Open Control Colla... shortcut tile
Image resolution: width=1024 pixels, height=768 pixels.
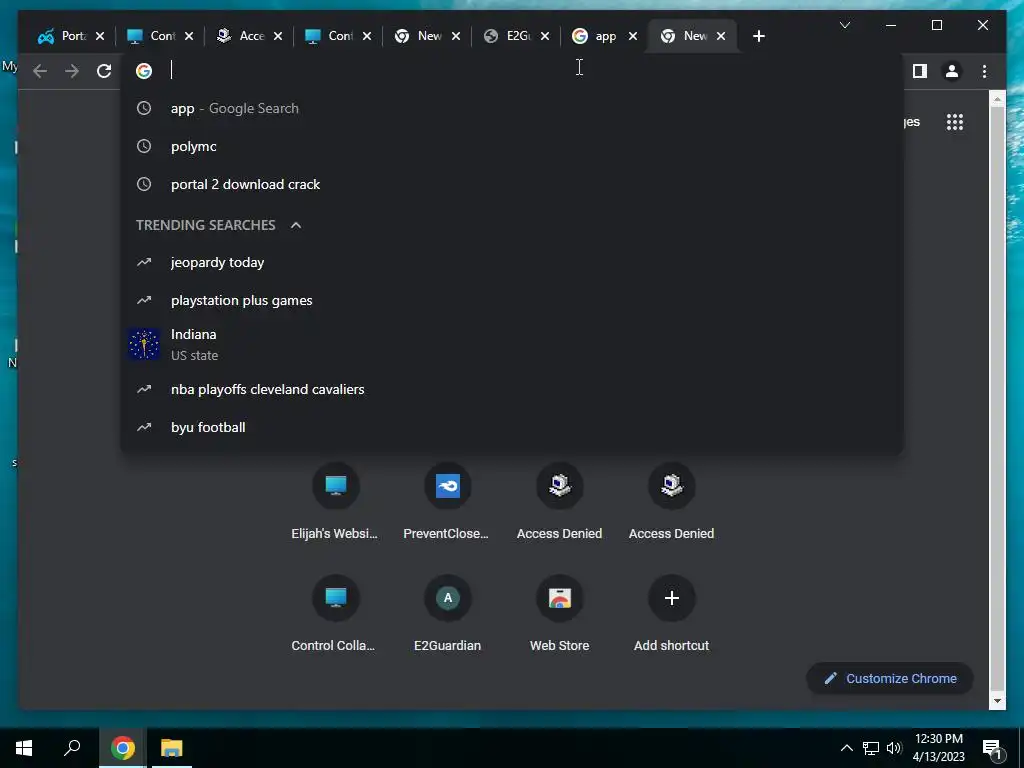335,614
